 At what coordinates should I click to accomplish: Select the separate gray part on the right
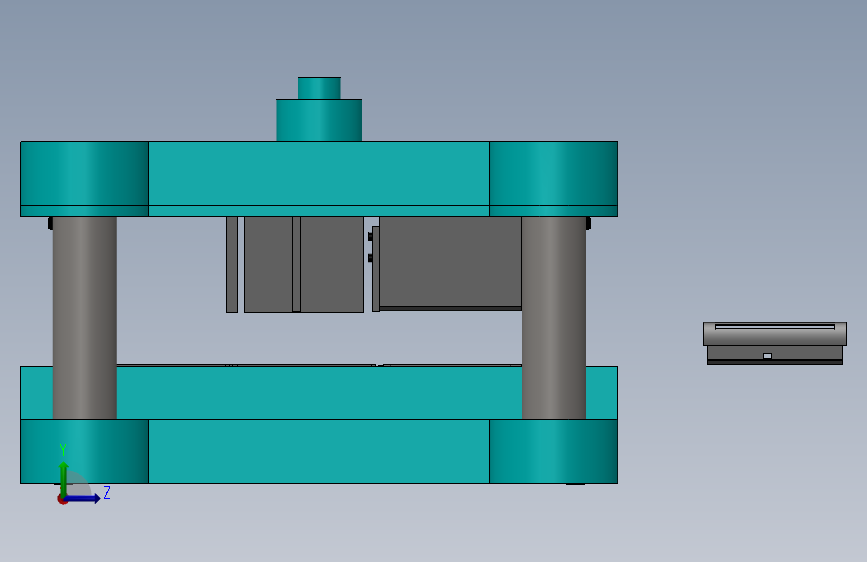pyautogui.click(x=775, y=343)
